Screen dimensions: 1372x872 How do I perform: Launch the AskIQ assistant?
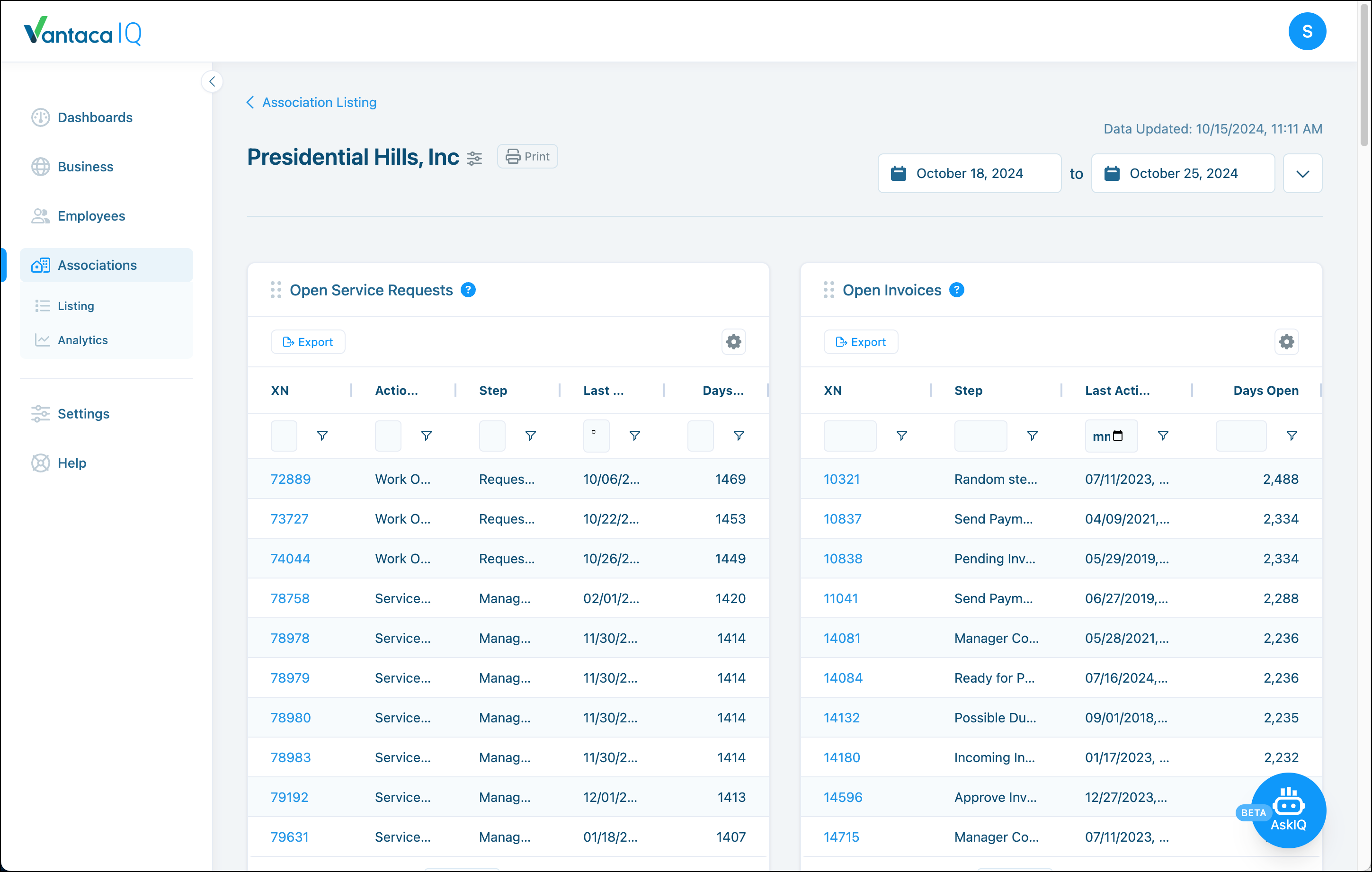(x=1289, y=810)
